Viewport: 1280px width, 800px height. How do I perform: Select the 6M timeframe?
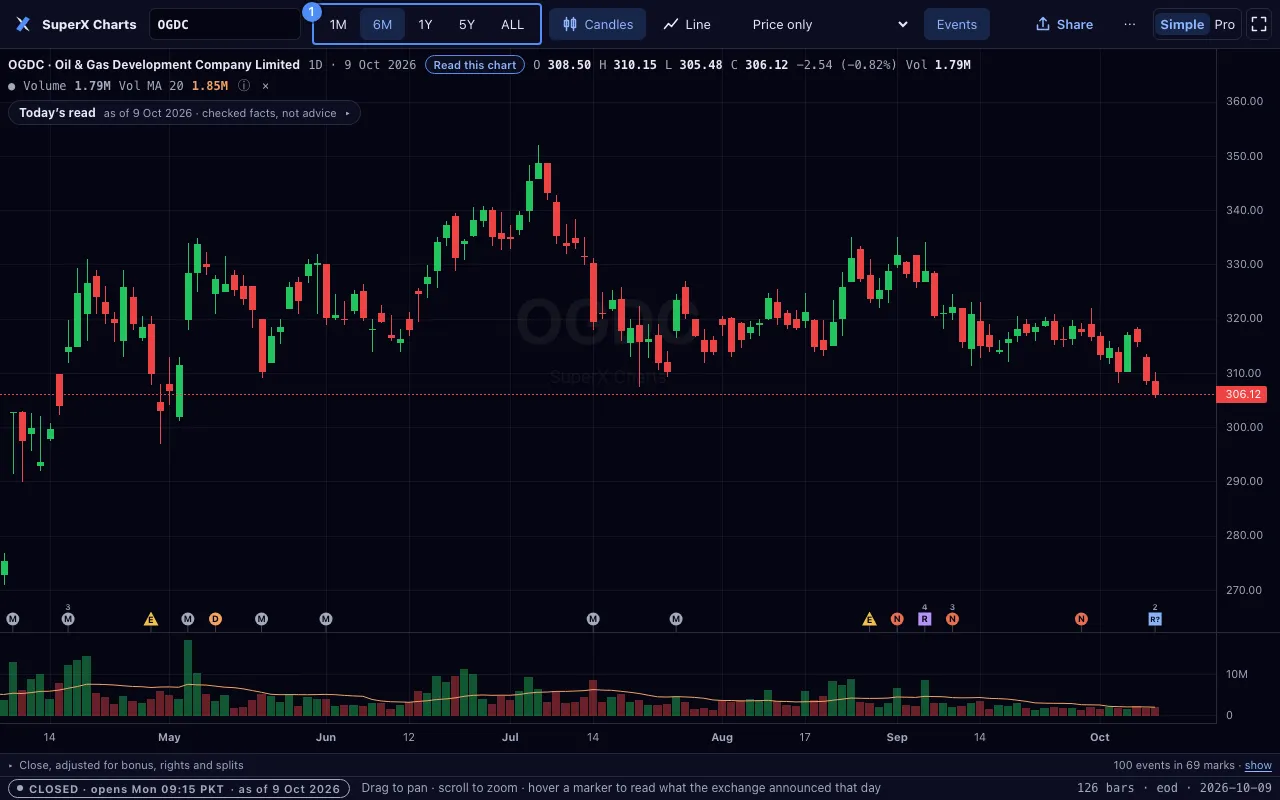coord(382,24)
